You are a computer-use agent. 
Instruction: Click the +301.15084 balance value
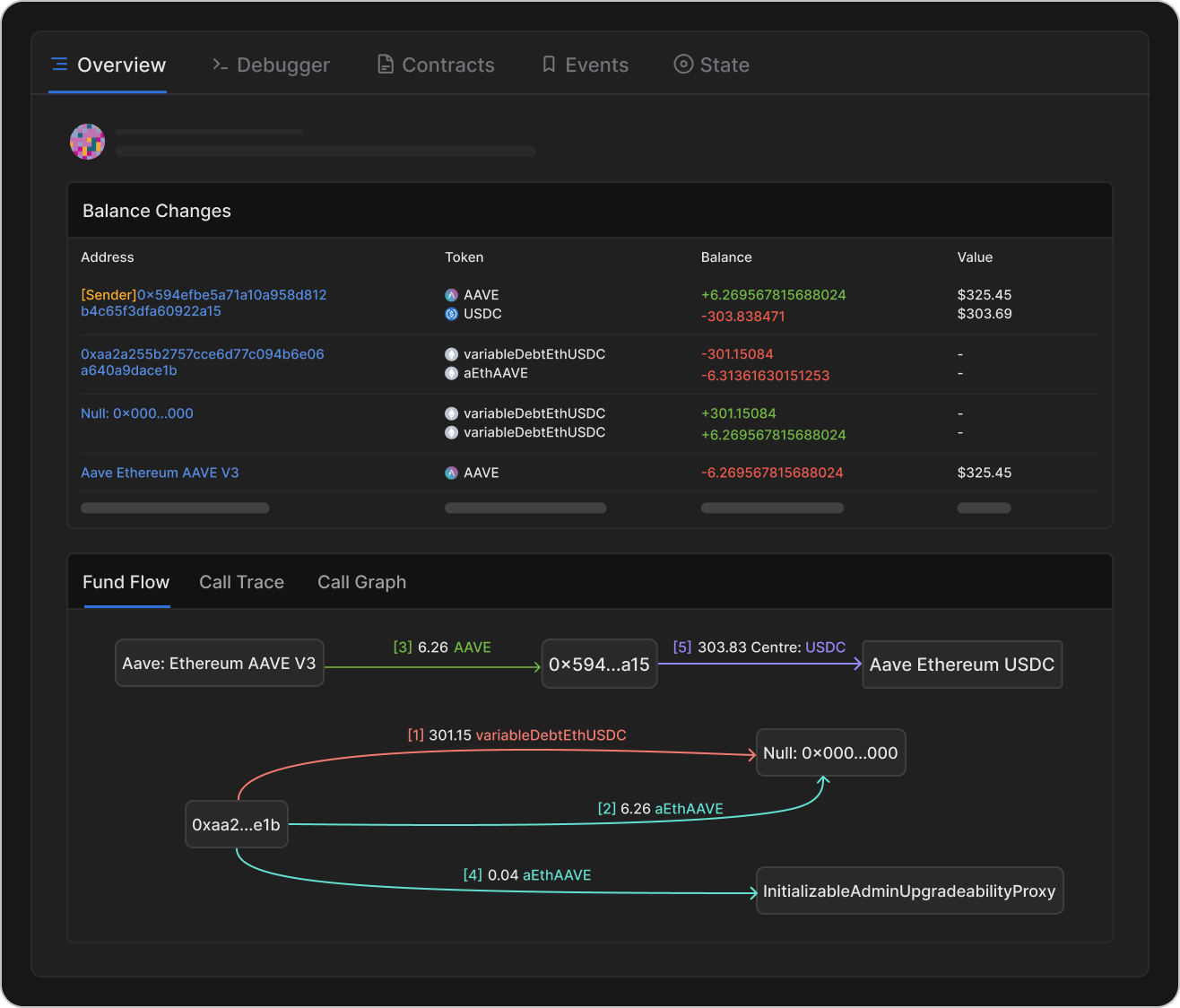pos(739,413)
